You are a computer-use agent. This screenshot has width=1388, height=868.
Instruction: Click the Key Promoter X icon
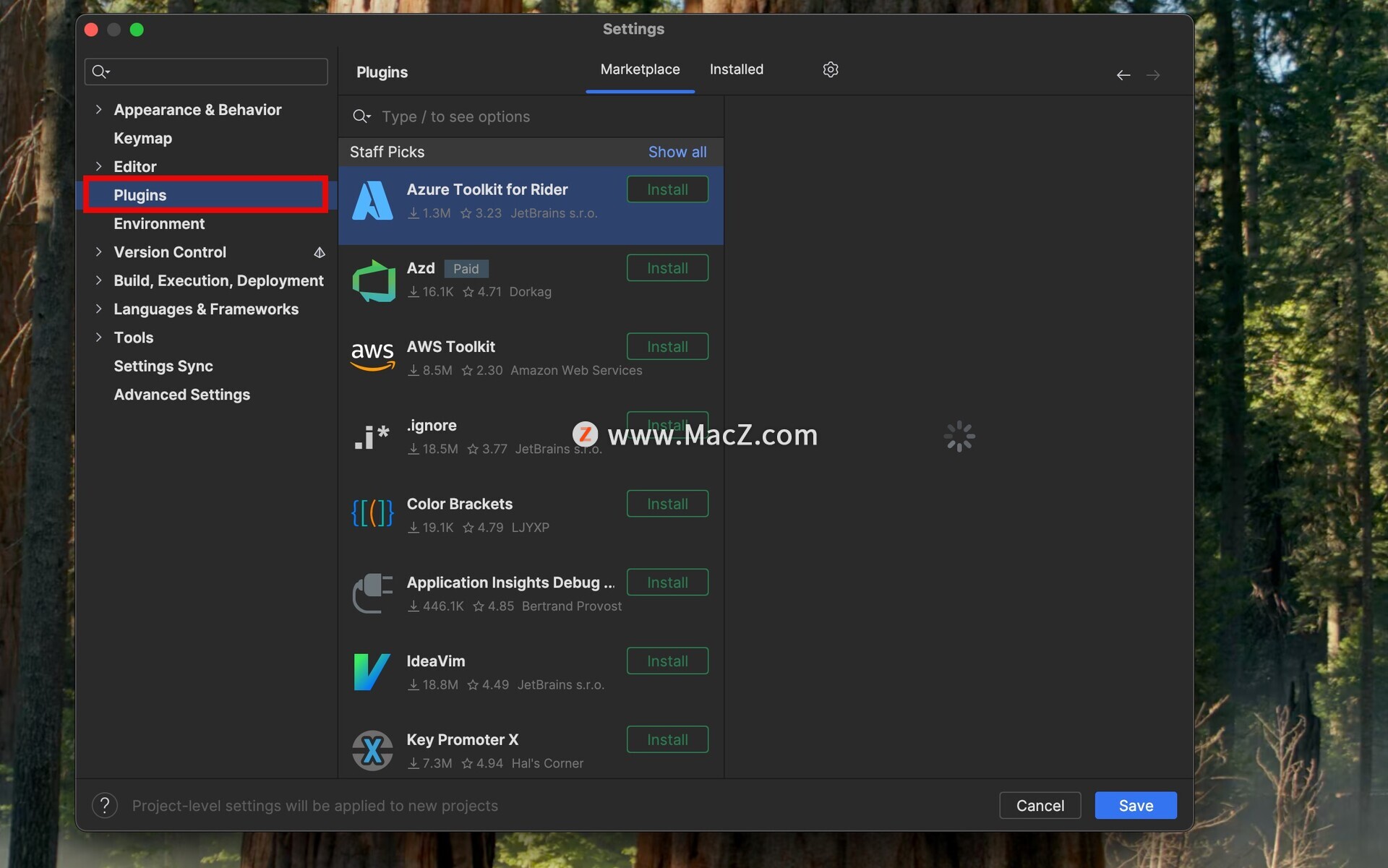click(x=372, y=750)
